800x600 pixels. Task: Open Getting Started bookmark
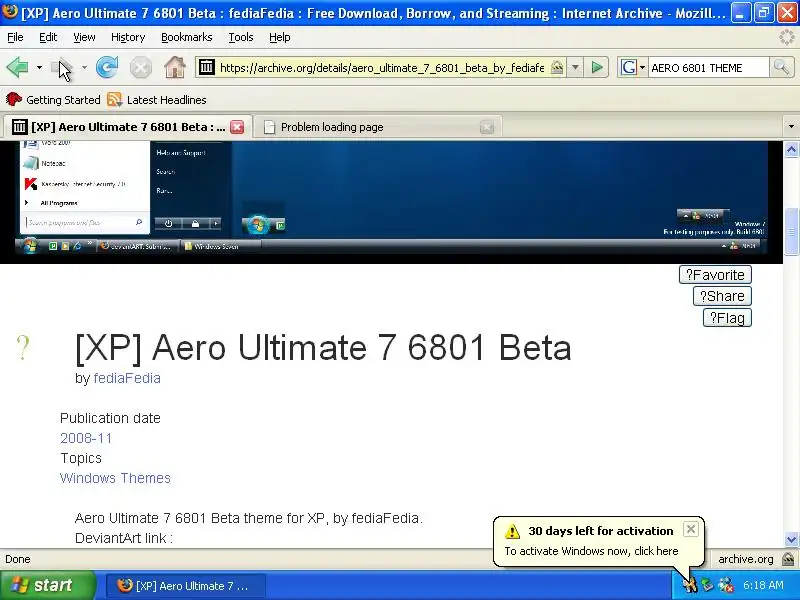point(53,99)
